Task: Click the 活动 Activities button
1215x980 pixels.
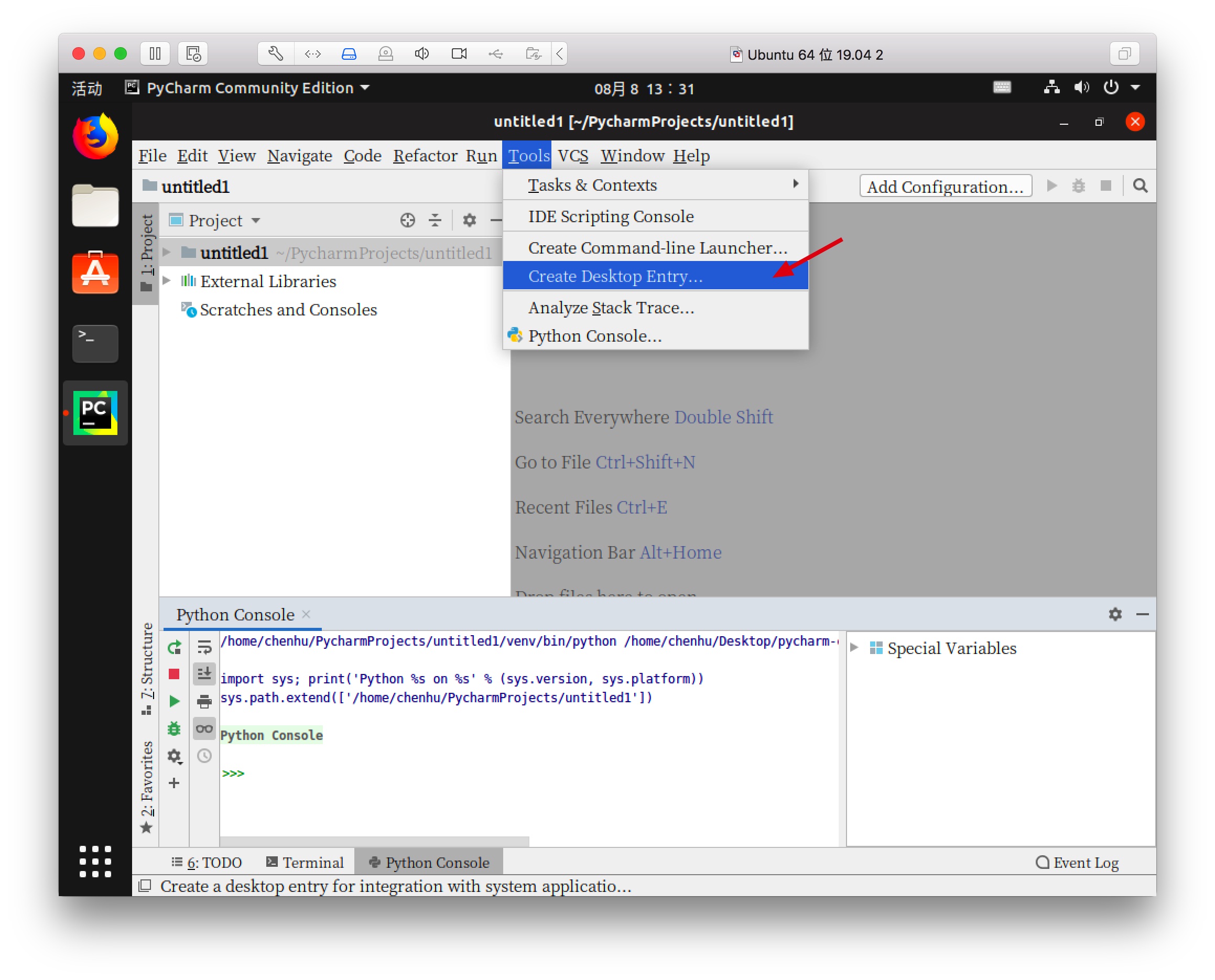Action: click(x=87, y=88)
